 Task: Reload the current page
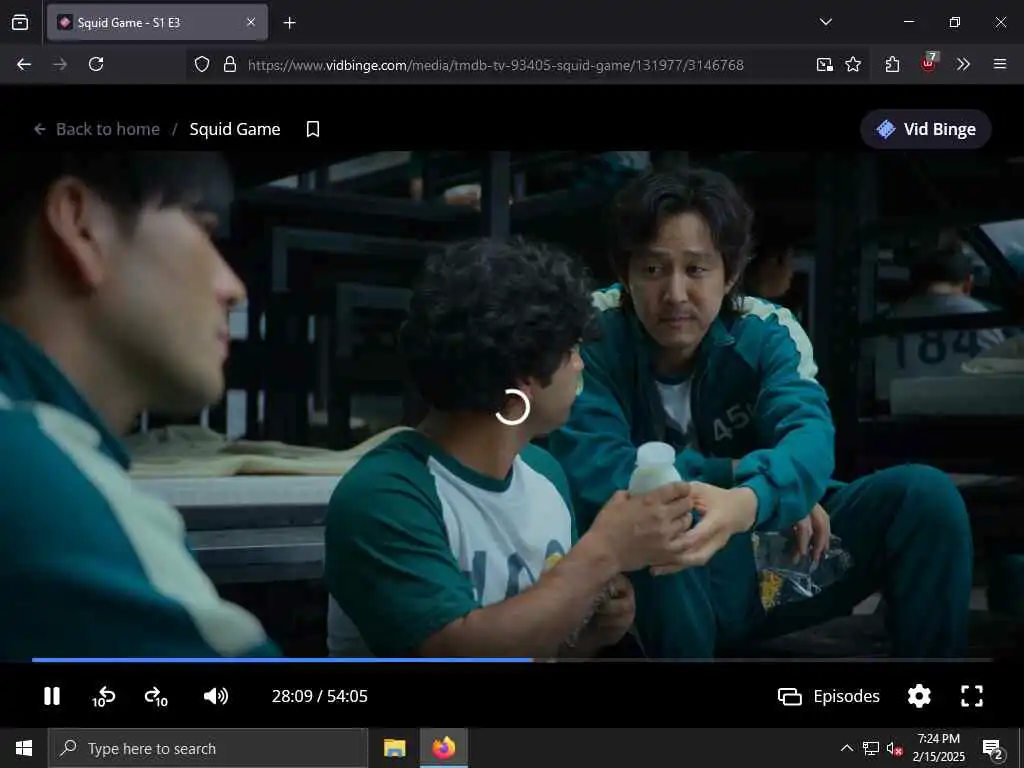click(96, 64)
